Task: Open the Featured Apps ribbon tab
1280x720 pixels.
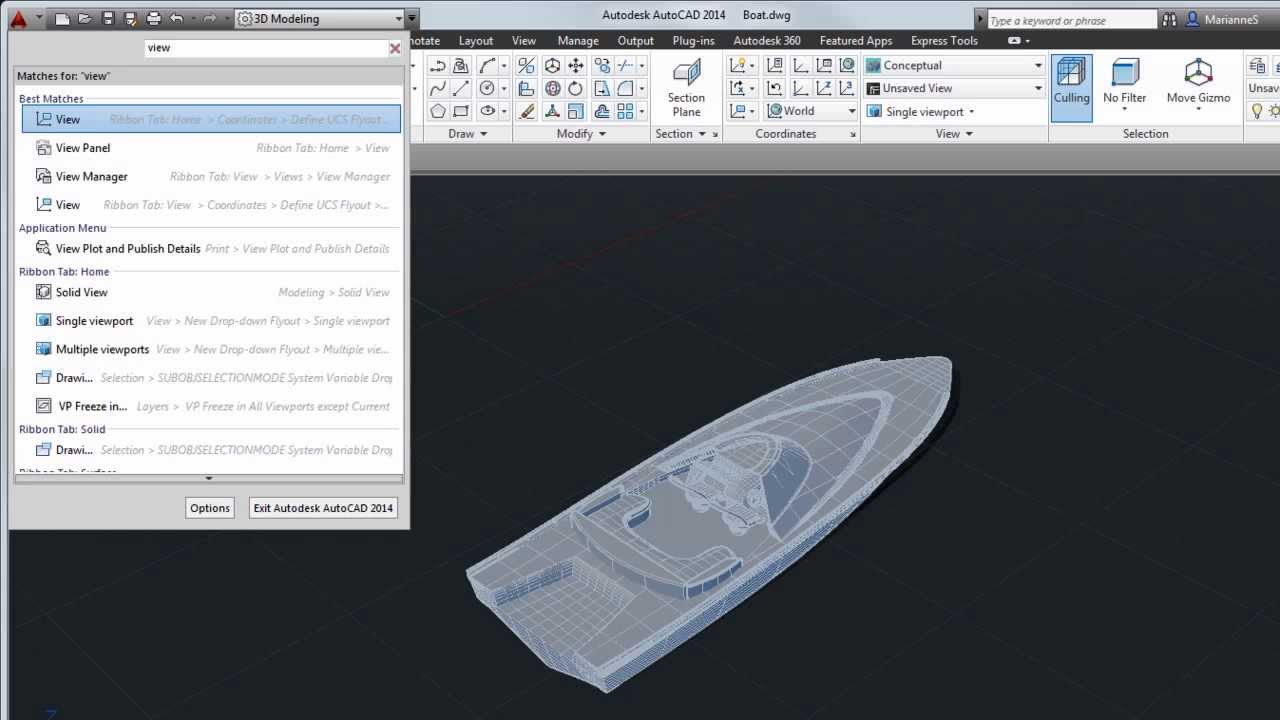Action: tap(856, 41)
